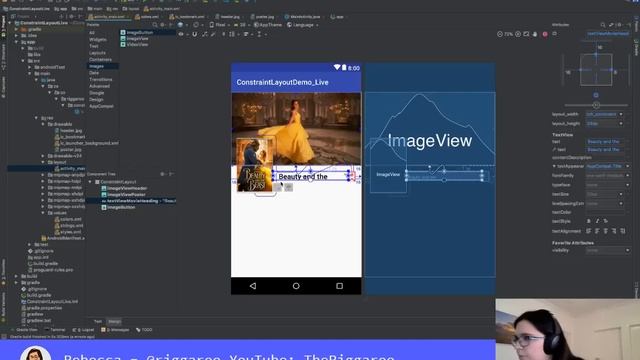This screenshot has height=360, width=640.
Task: Switch to the Text tab below editor
Action: 98,322
